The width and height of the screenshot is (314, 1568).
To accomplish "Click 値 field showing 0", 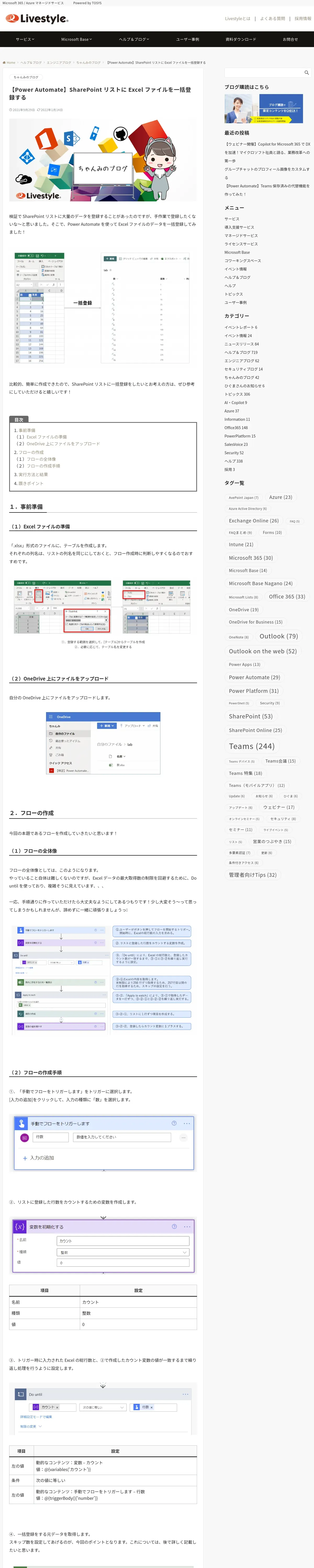I will (x=123, y=1263).
